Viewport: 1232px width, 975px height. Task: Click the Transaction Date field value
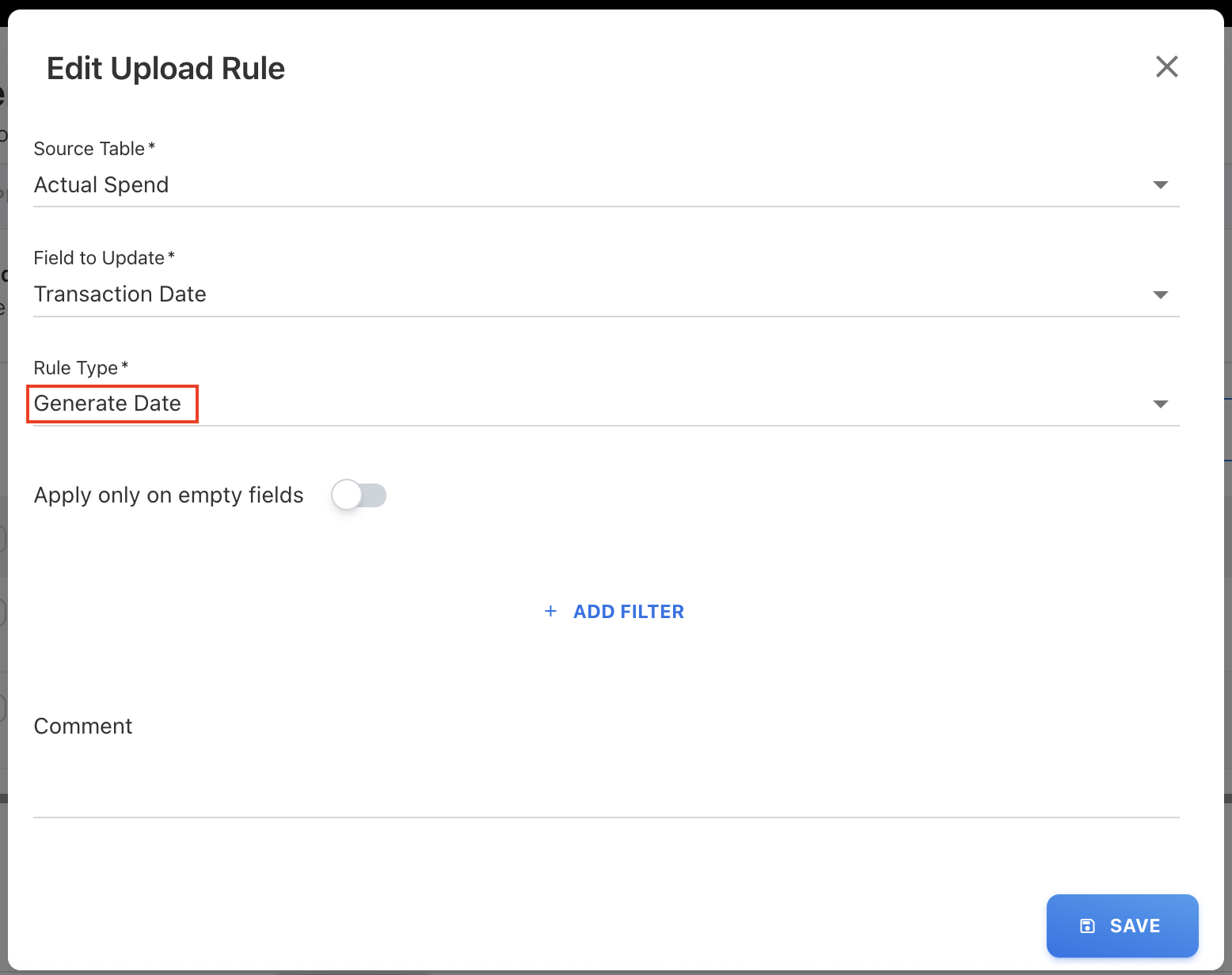tap(120, 294)
